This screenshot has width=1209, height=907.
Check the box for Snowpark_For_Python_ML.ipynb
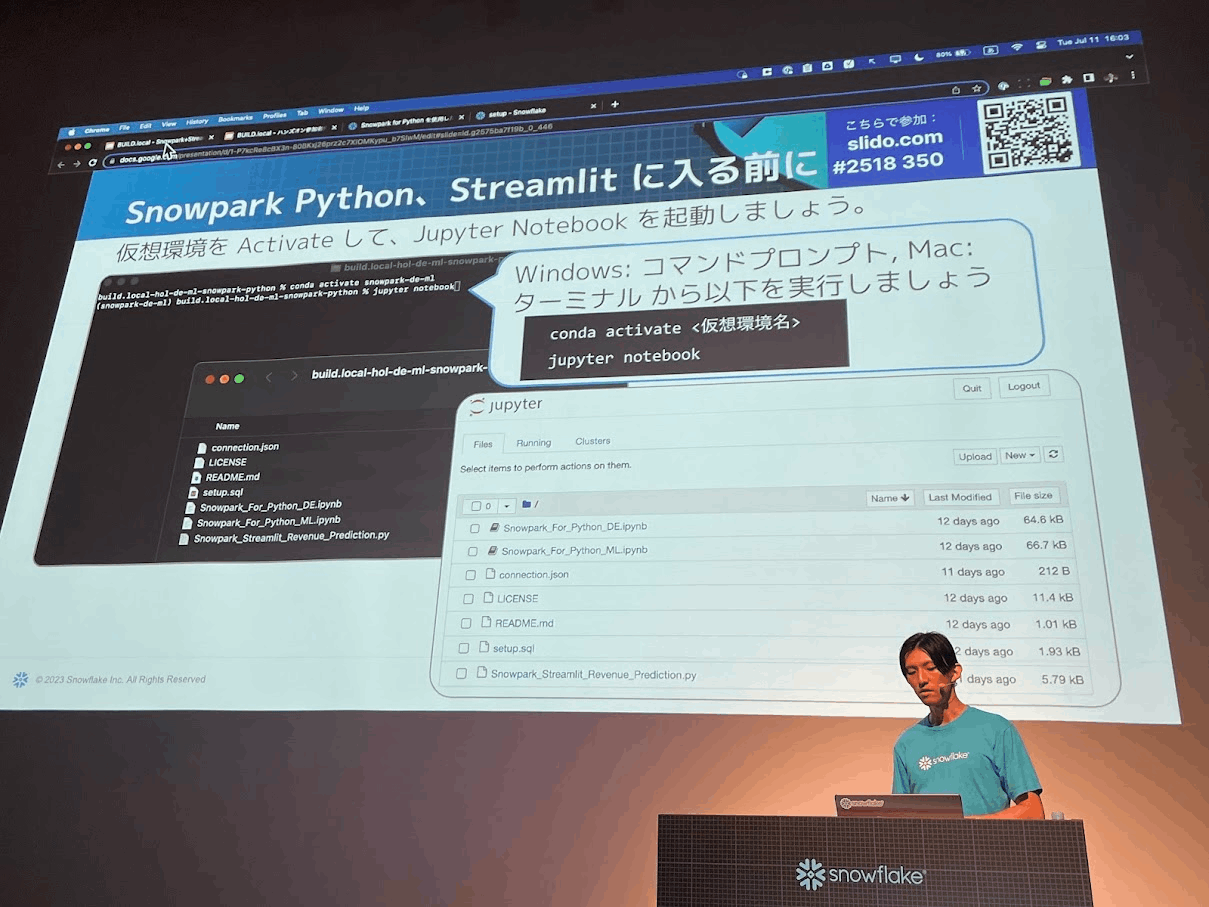coord(473,551)
